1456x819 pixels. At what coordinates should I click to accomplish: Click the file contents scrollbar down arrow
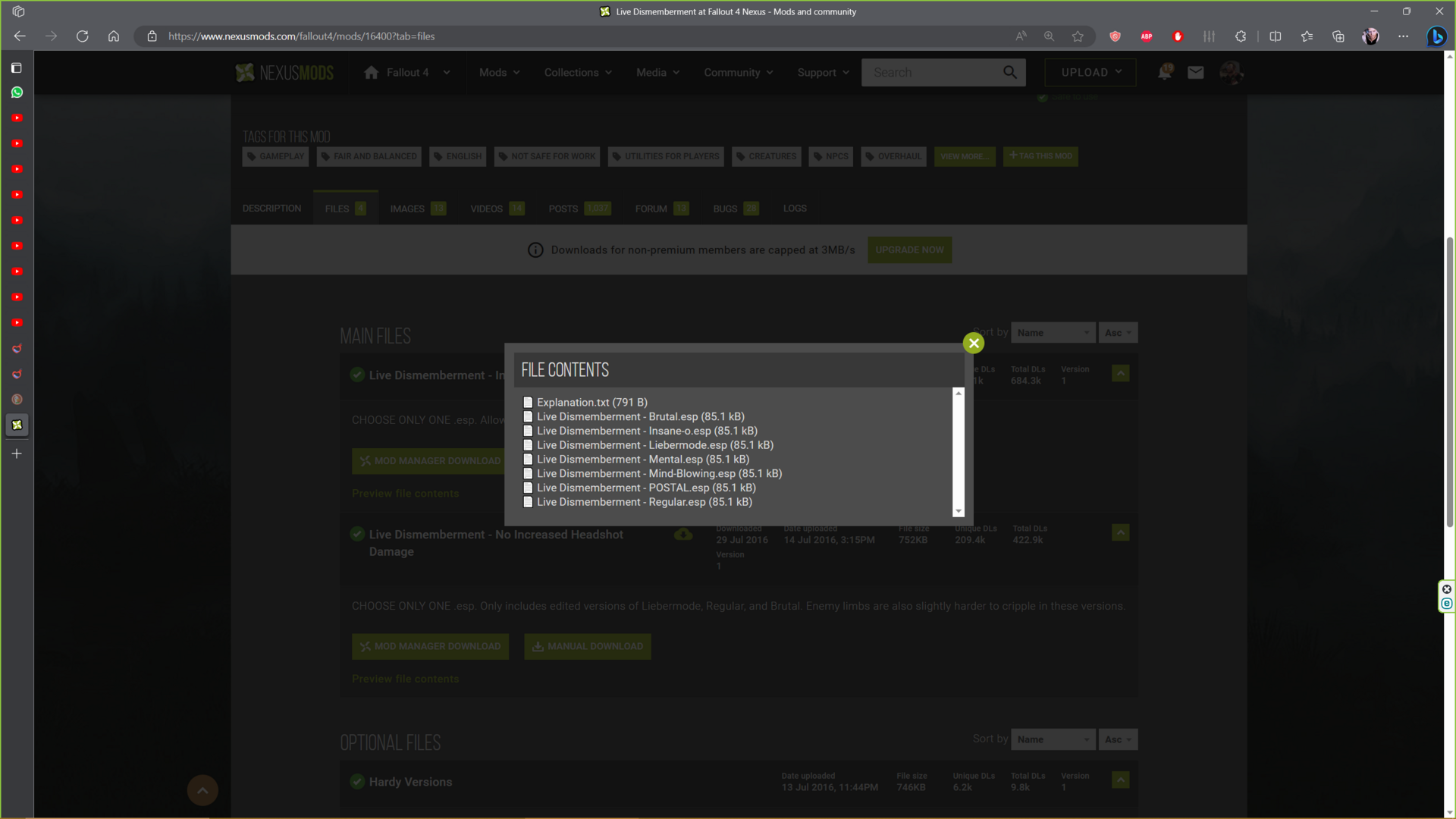click(x=959, y=512)
